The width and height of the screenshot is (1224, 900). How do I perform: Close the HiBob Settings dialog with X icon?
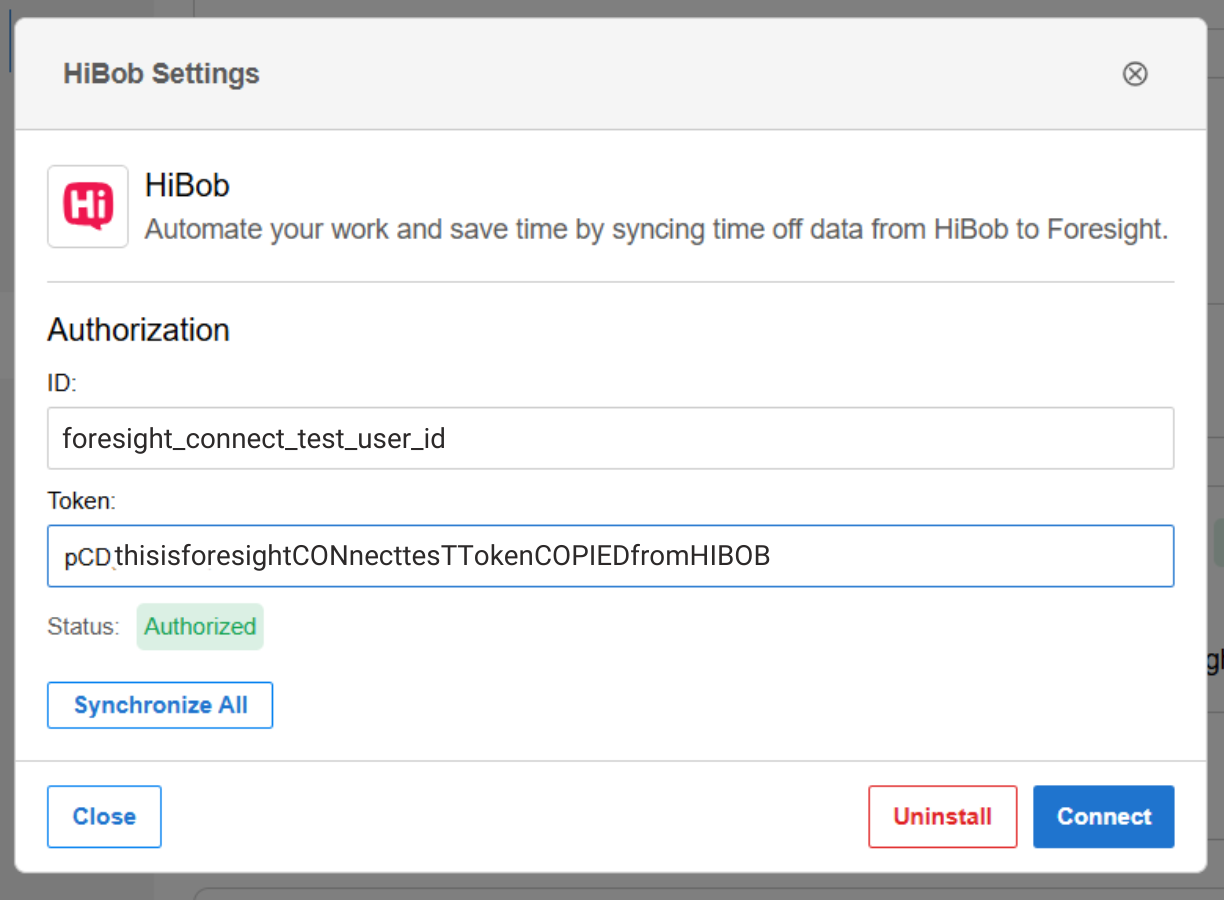coord(1135,74)
